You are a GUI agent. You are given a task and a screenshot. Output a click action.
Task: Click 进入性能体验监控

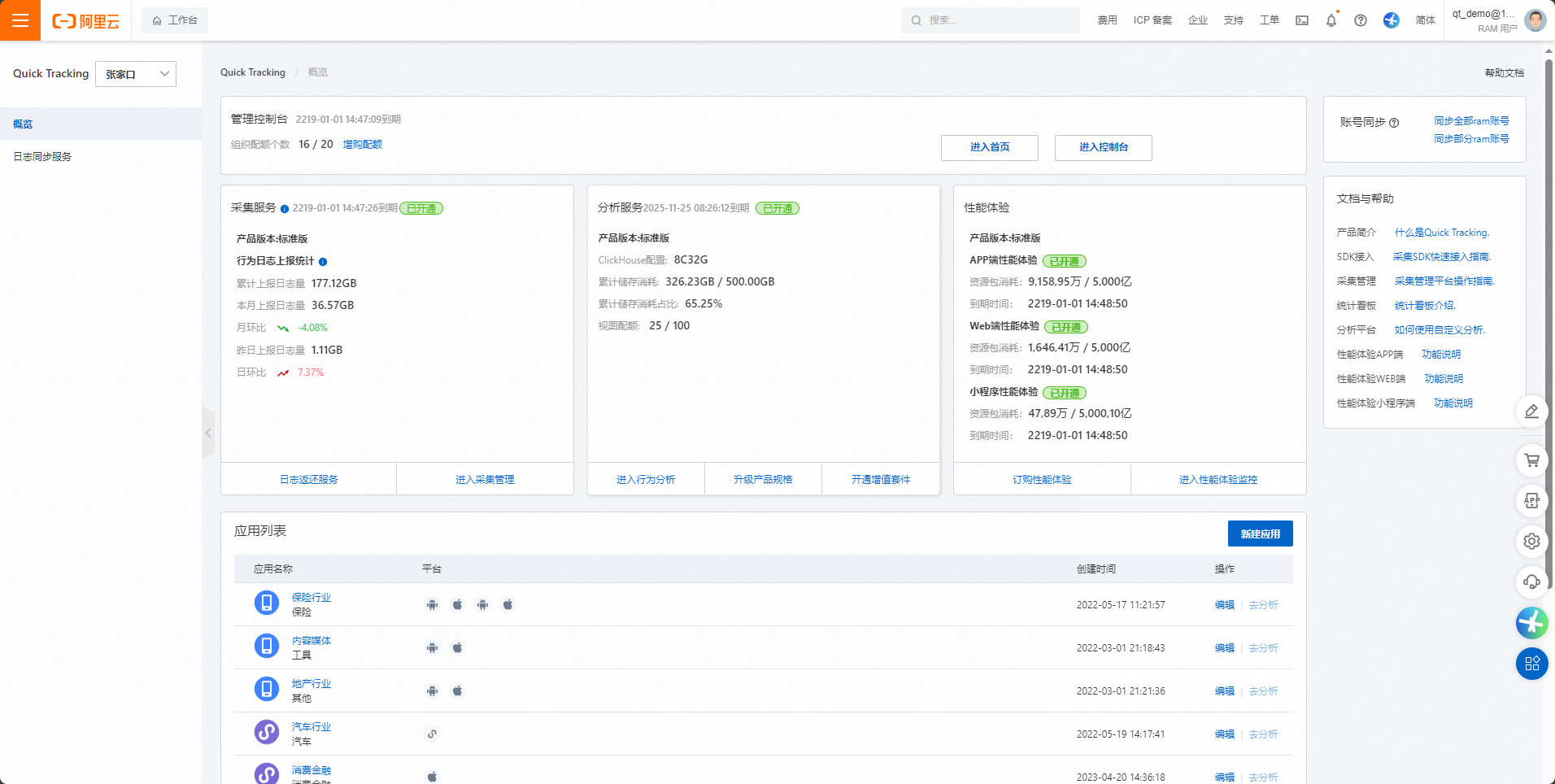coord(1218,479)
